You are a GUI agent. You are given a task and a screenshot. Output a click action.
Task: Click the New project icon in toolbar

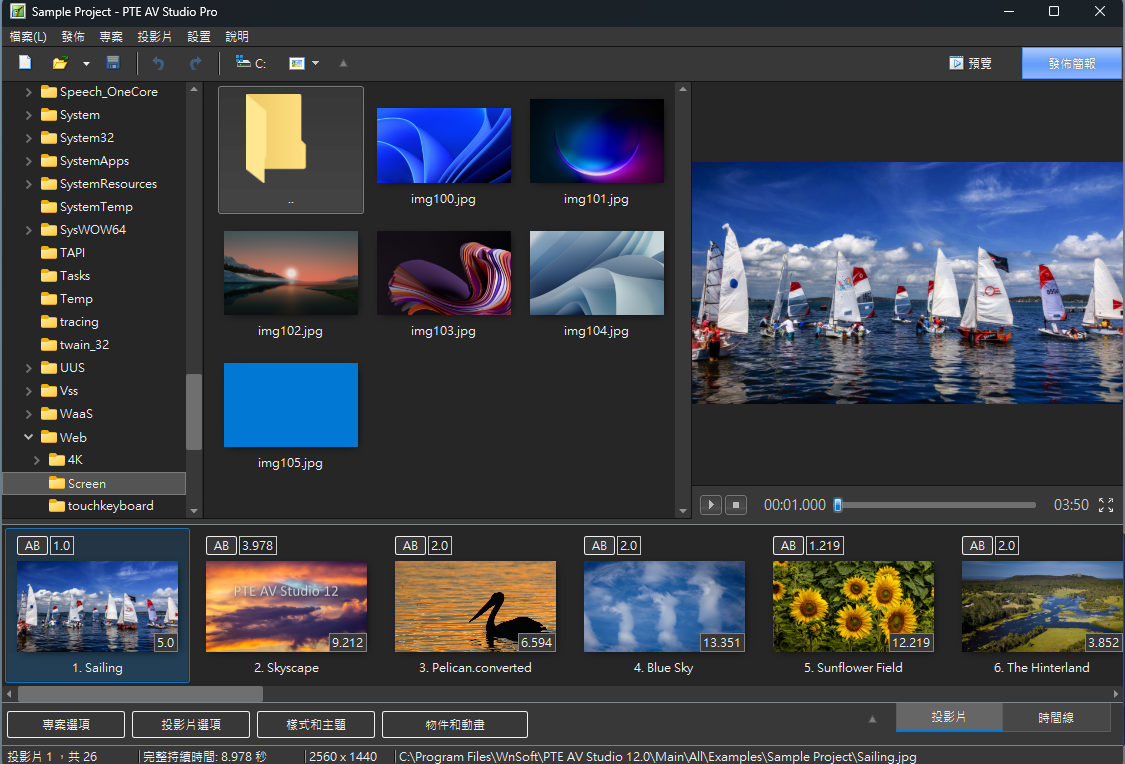tap(25, 63)
